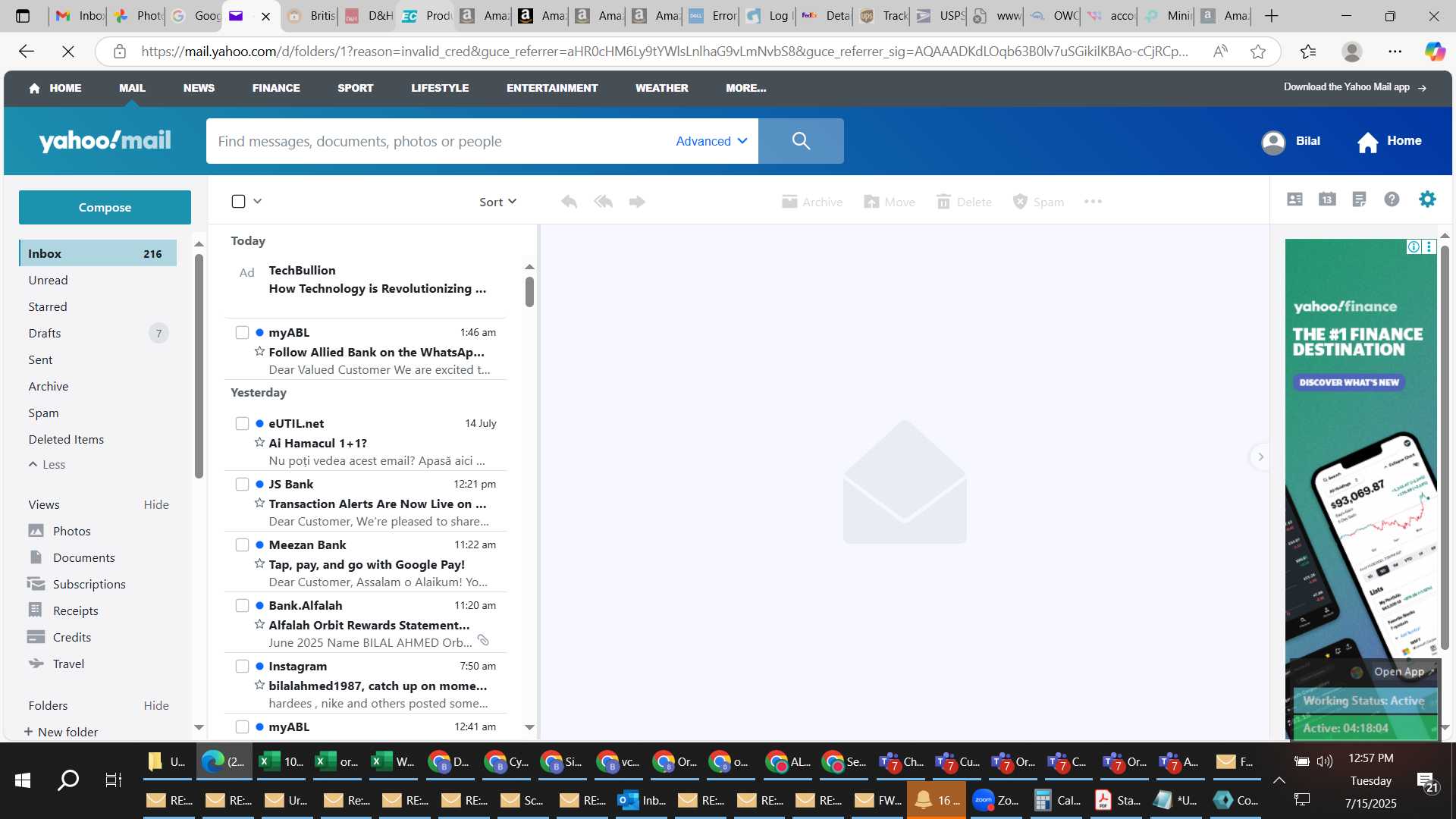Image resolution: width=1456 pixels, height=819 pixels.
Task: Star the JS Bank Transaction Alerts email
Action: (x=259, y=504)
